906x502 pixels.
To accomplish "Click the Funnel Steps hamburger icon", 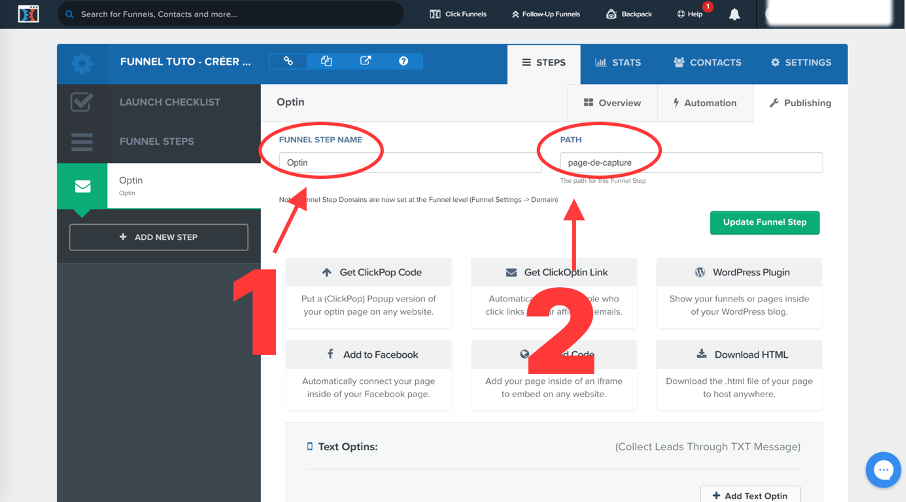I will [x=81, y=142].
